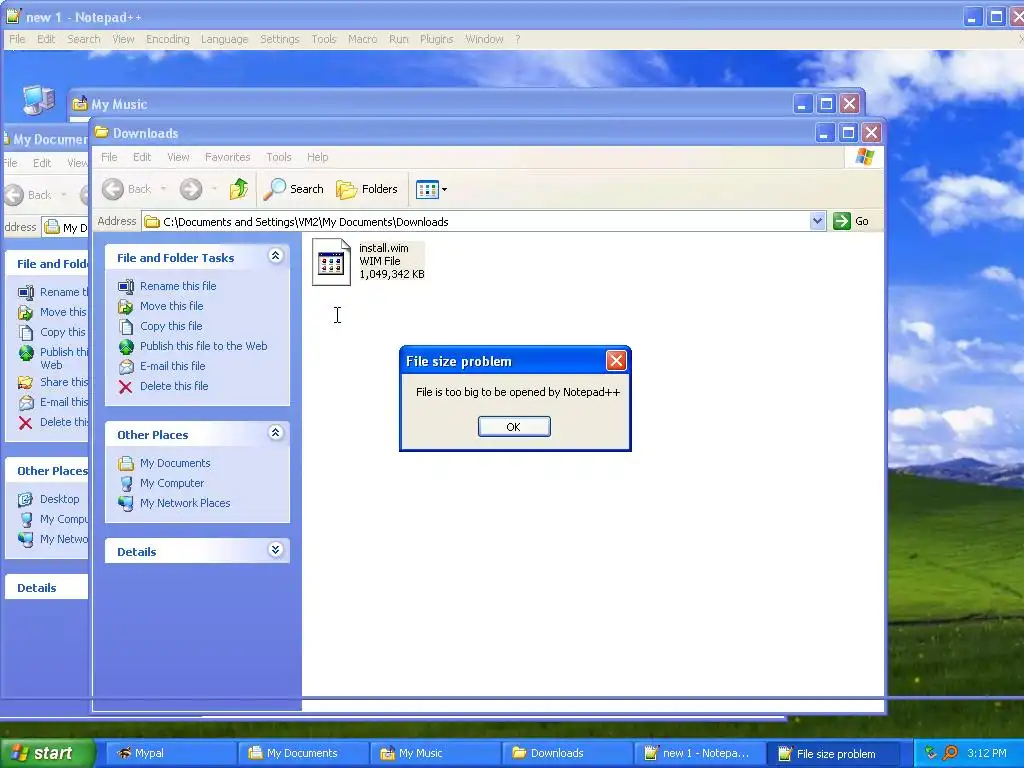Click Copy this file icon in Downloads
Screen dimensions: 1024x768
click(126, 327)
